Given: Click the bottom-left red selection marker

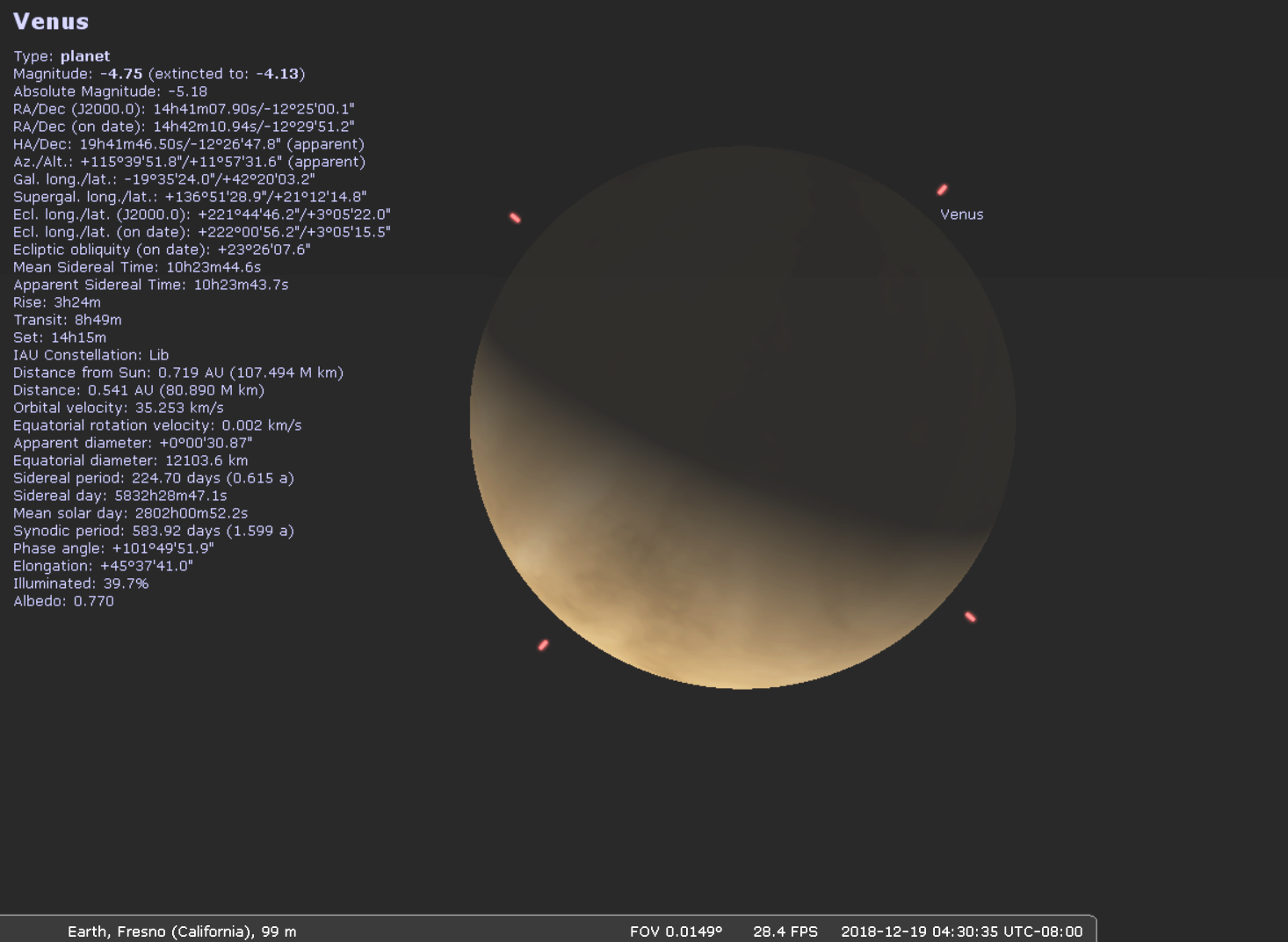Looking at the screenshot, I should point(543,645).
